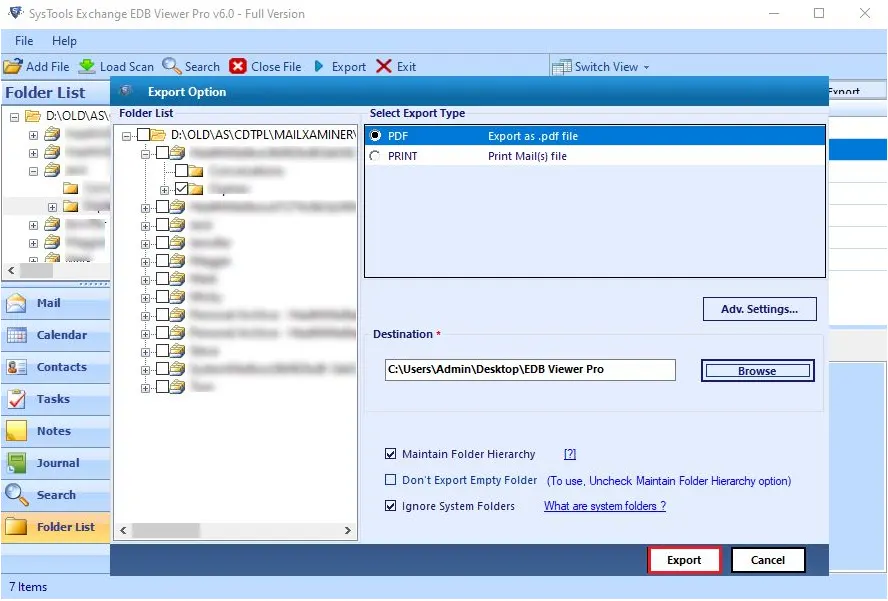The height and width of the screenshot is (601, 888).
Task: Open the Calendar icon in sidebar
Action: coord(16,335)
